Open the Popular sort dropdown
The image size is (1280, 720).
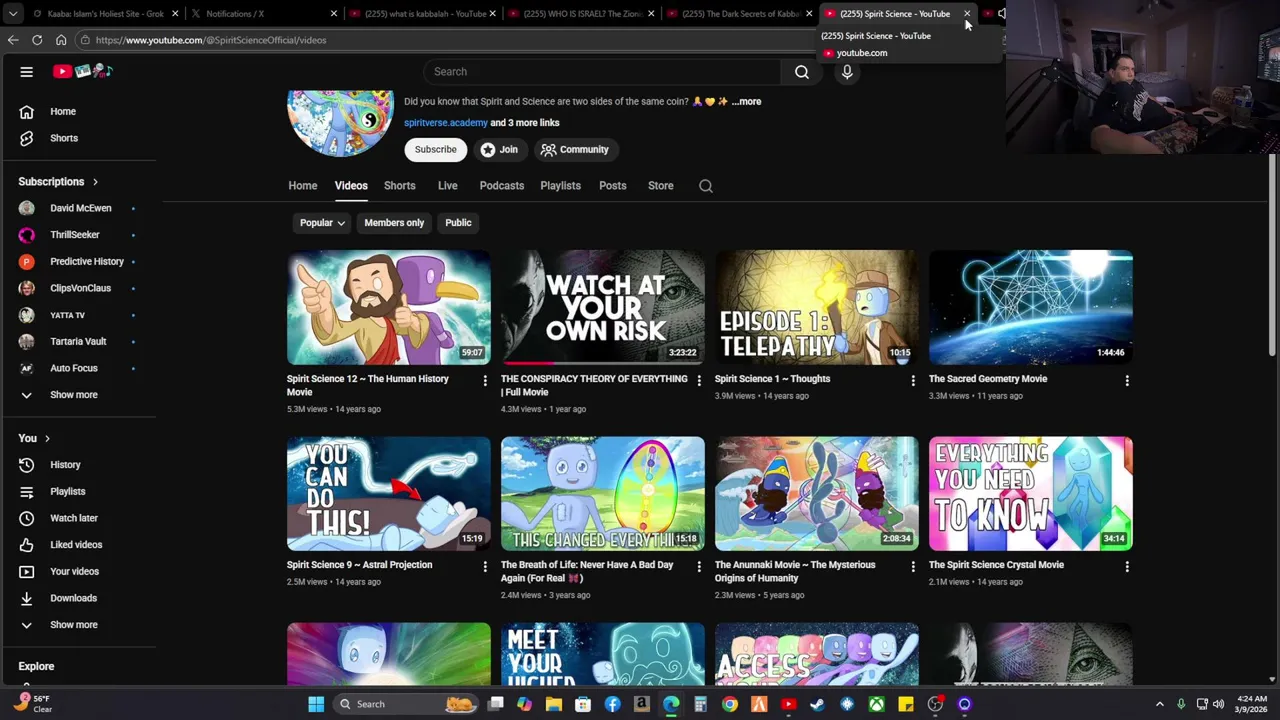tap(322, 223)
